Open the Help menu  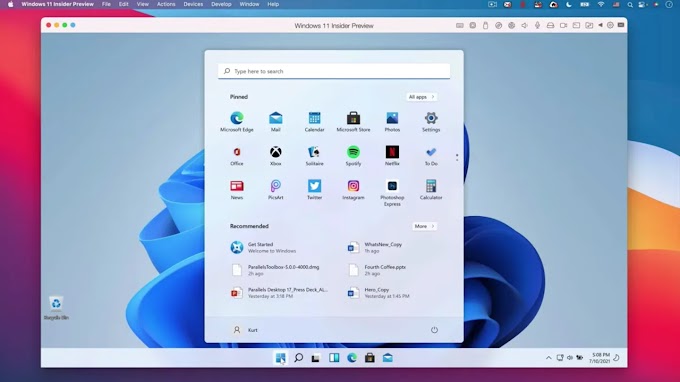point(273,4)
